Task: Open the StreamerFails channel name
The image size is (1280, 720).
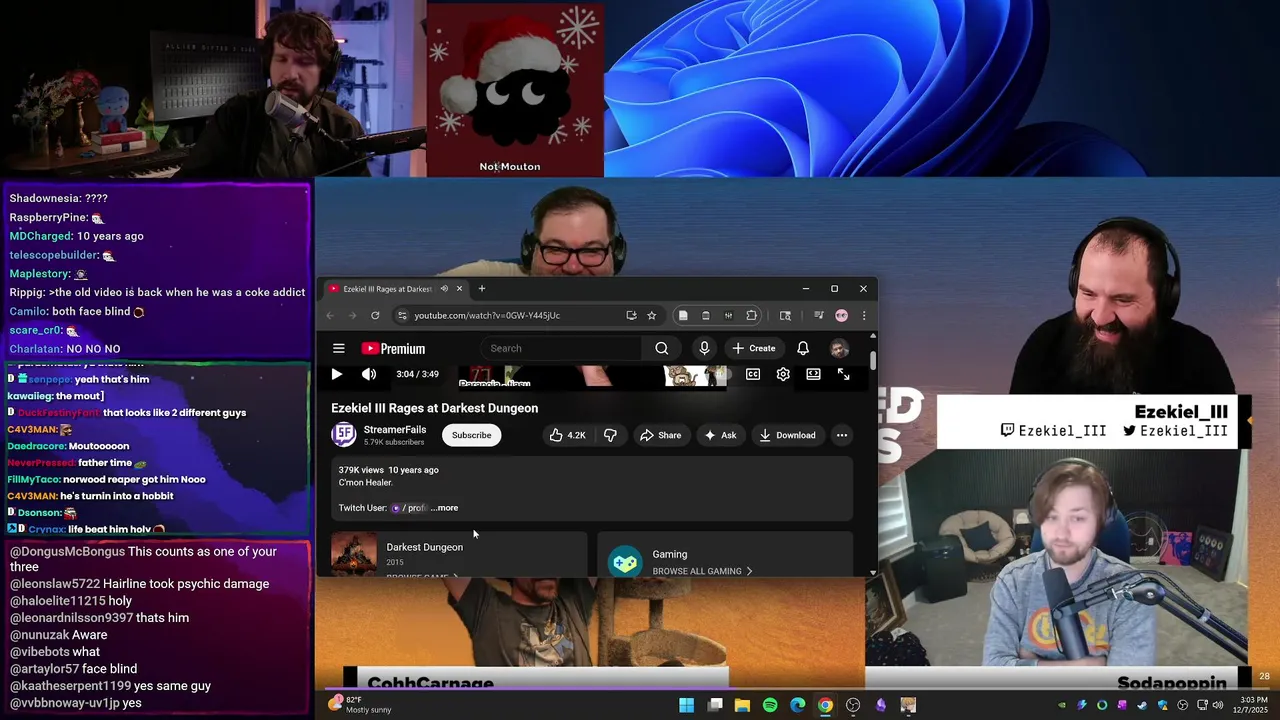Action: click(395, 430)
